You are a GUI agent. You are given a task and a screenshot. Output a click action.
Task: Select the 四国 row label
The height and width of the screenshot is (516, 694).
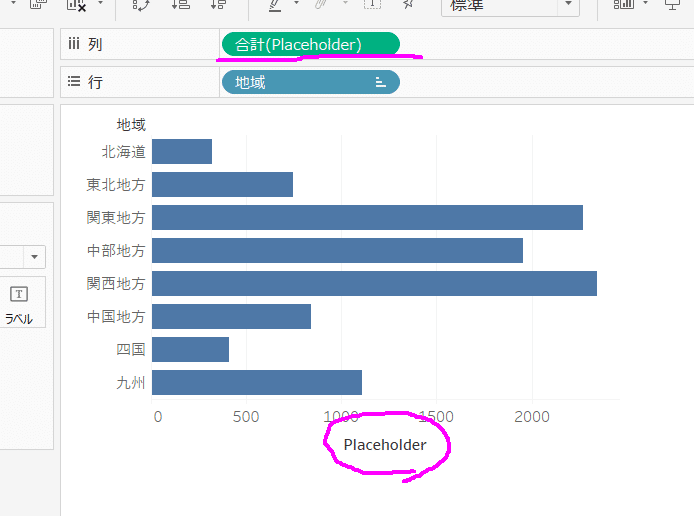point(131,350)
